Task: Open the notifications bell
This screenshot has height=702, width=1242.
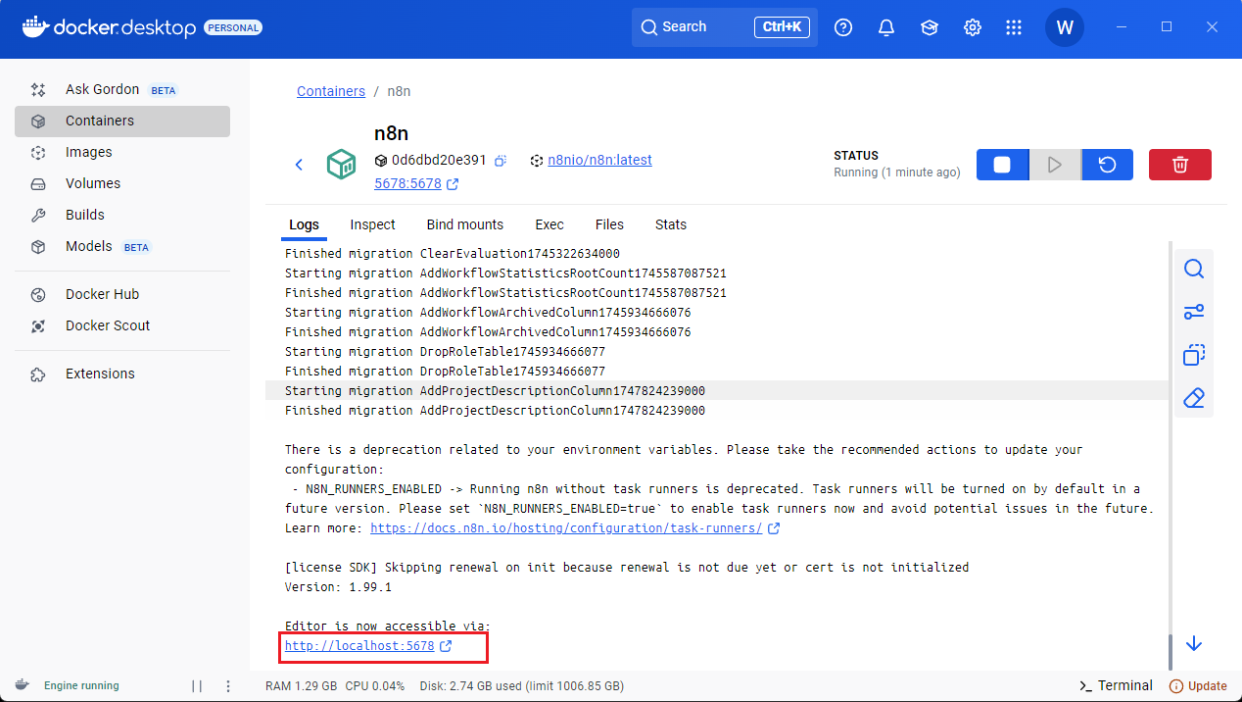Action: (886, 28)
